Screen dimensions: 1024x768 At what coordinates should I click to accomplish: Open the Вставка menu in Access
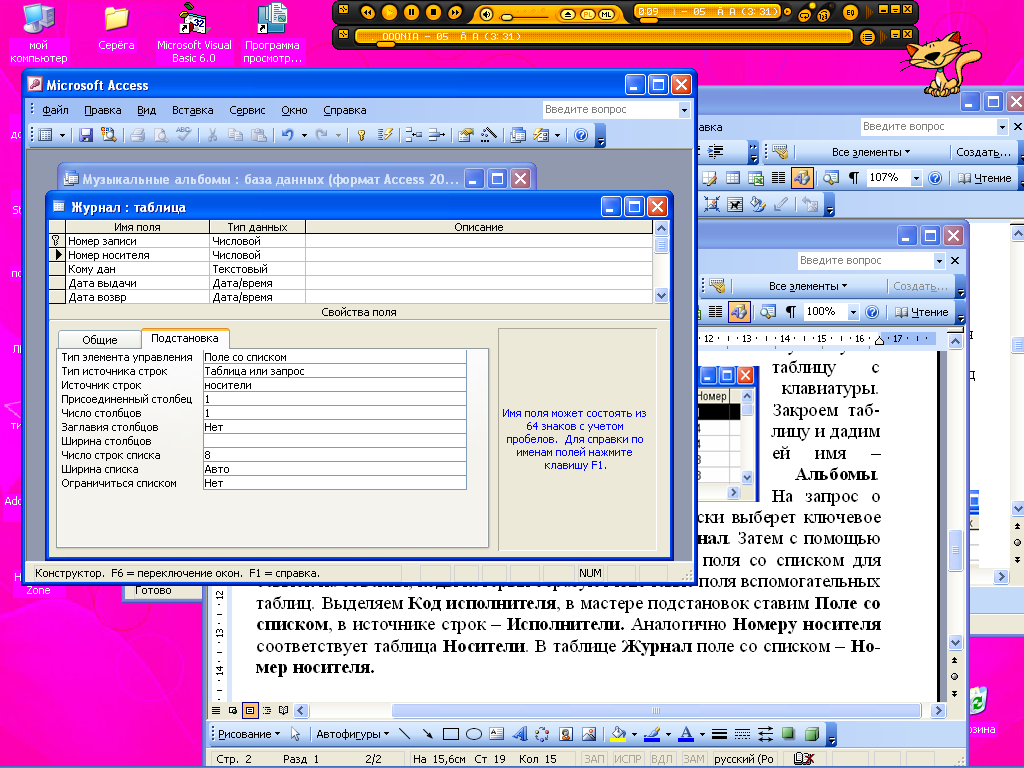pos(193,110)
